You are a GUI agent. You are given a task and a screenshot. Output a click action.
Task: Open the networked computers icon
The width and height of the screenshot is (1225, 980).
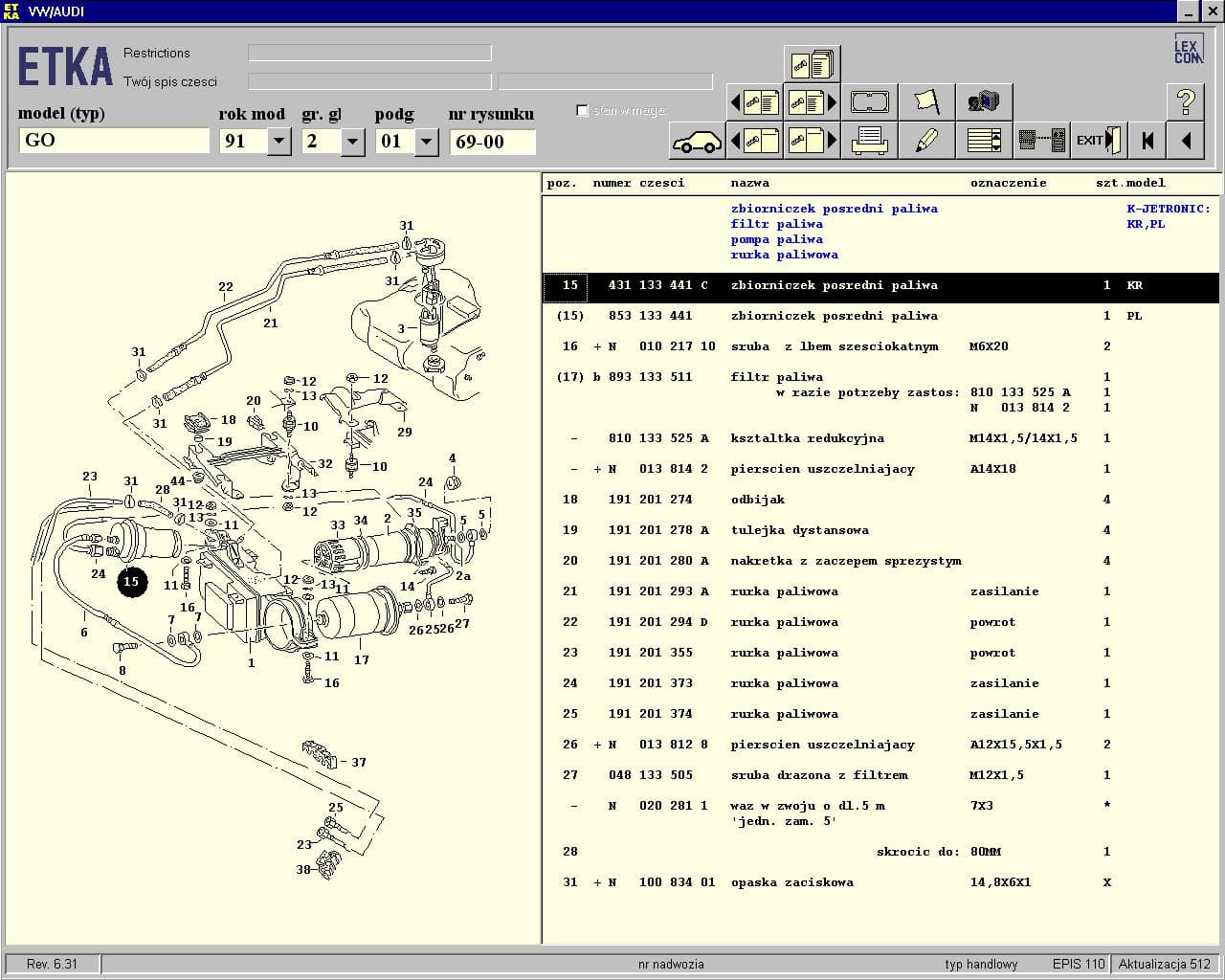[983, 101]
